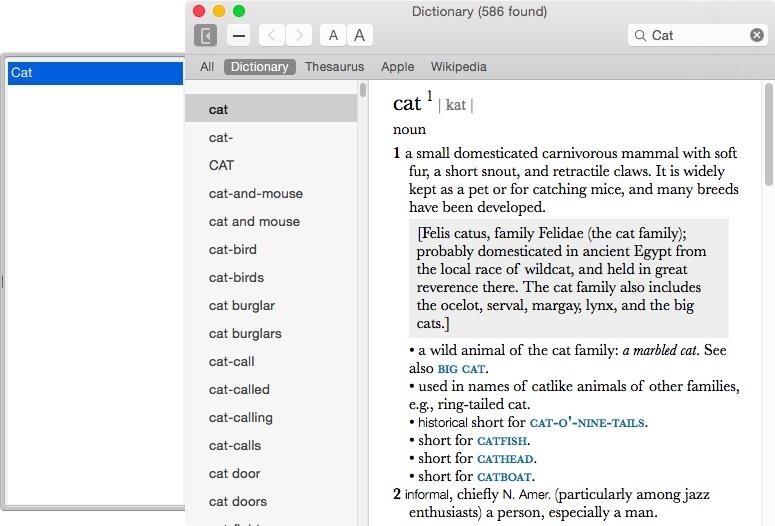Select the 'cat' entry in list
The image size is (775, 526).
click(271, 109)
